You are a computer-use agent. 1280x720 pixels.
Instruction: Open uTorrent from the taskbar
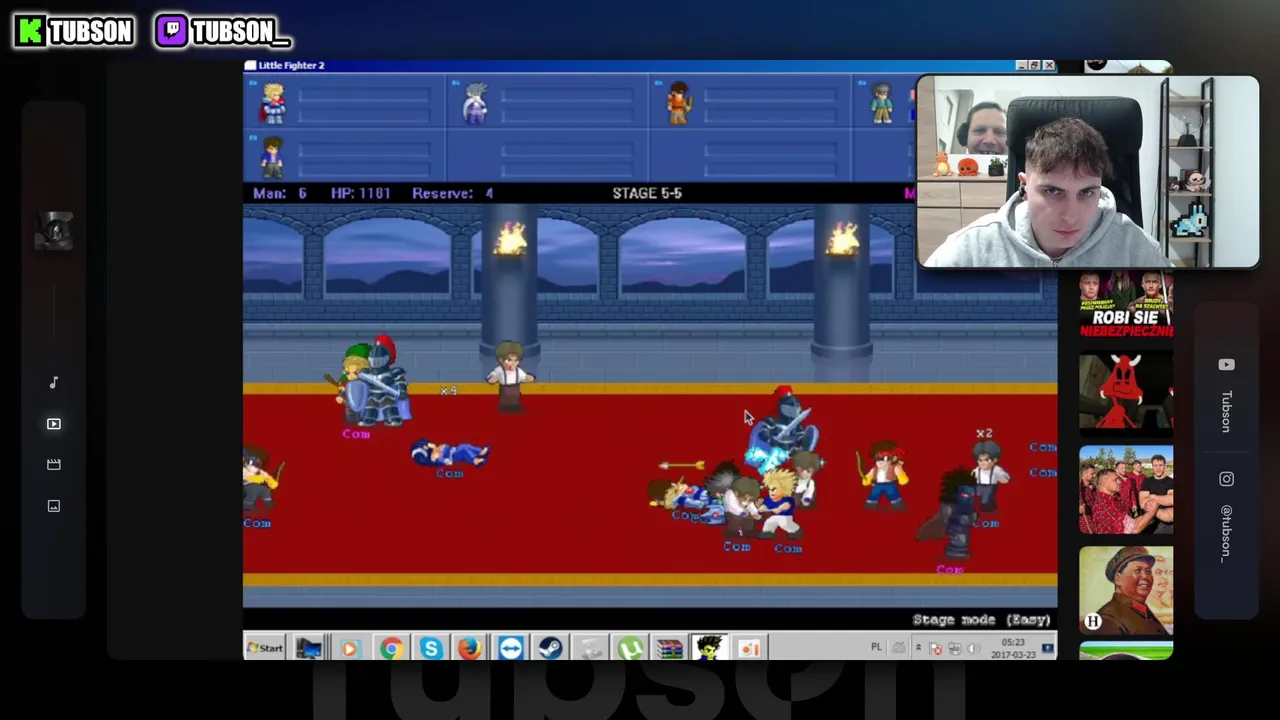pyautogui.click(x=630, y=649)
